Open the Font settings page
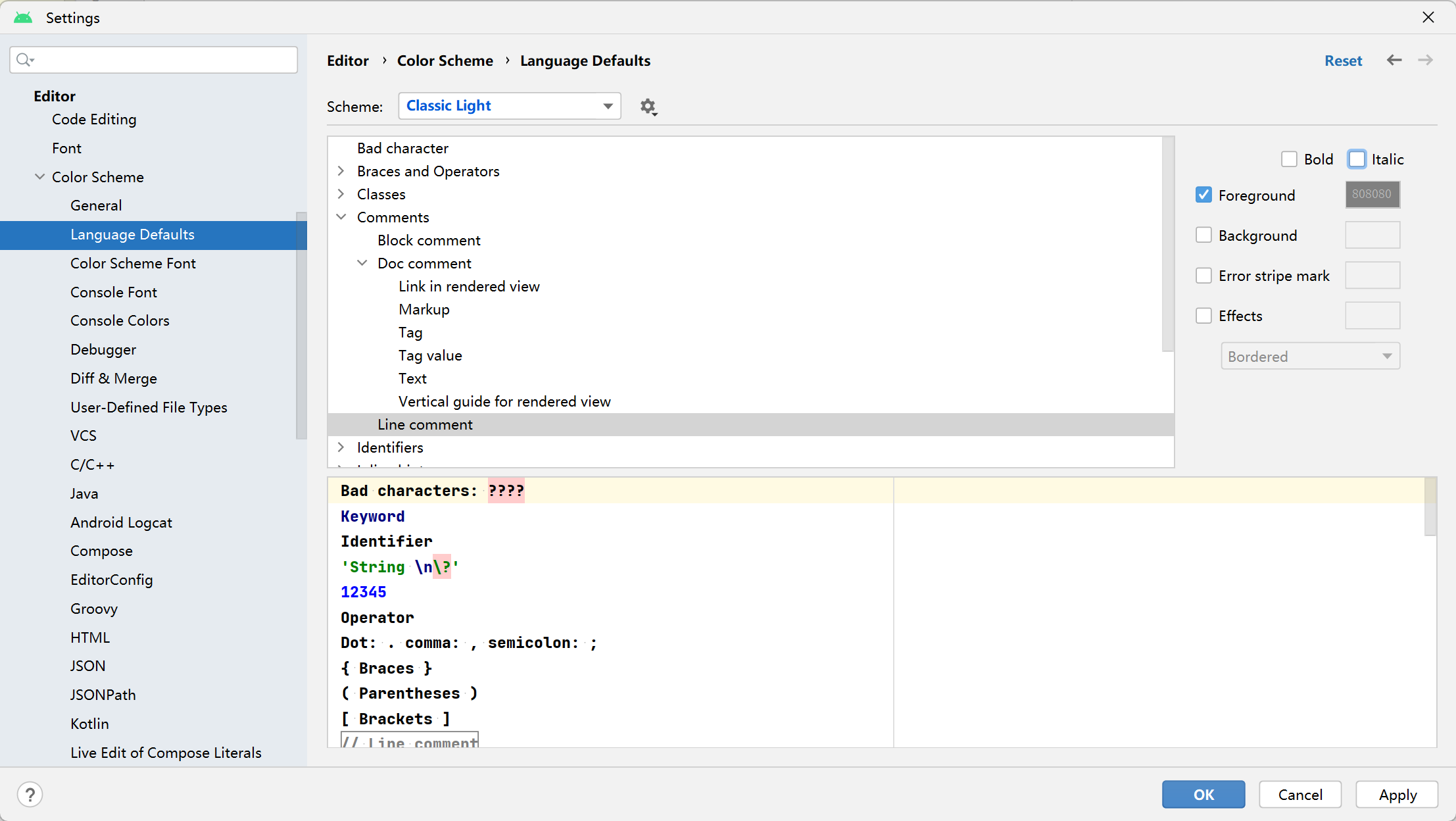The image size is (1456, 821). coord(66,148)
